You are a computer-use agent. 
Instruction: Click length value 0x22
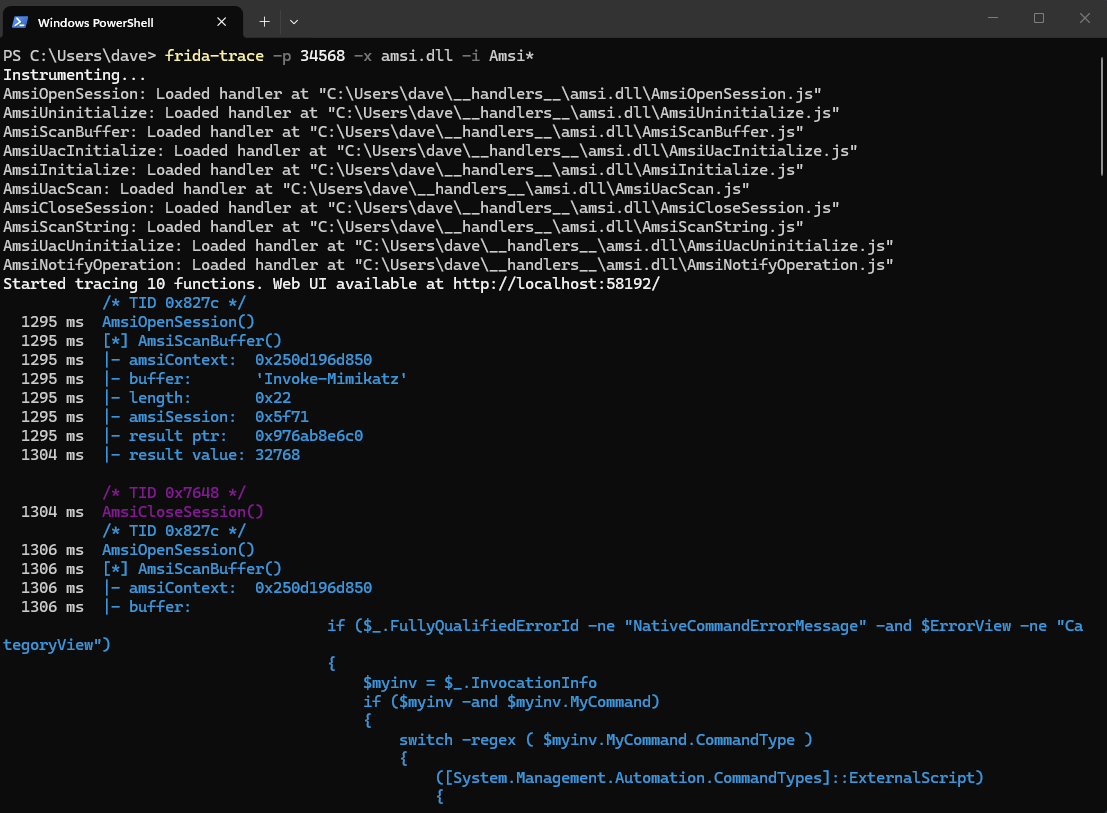coord(273,398)
